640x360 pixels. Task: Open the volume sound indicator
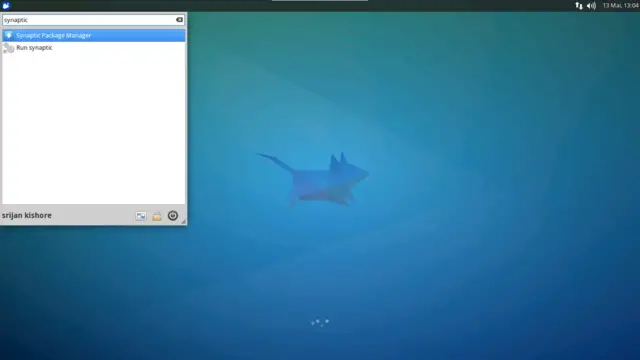591,5
